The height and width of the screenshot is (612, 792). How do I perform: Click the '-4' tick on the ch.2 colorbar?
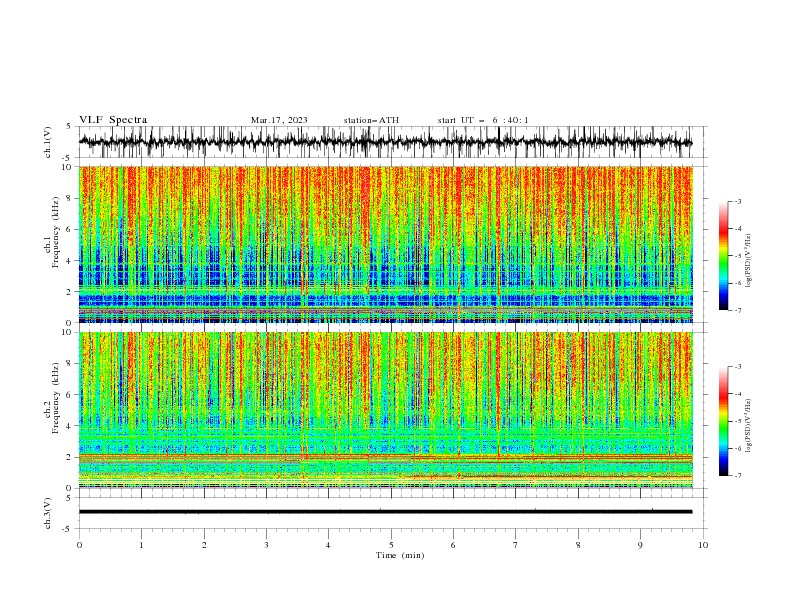738,394
